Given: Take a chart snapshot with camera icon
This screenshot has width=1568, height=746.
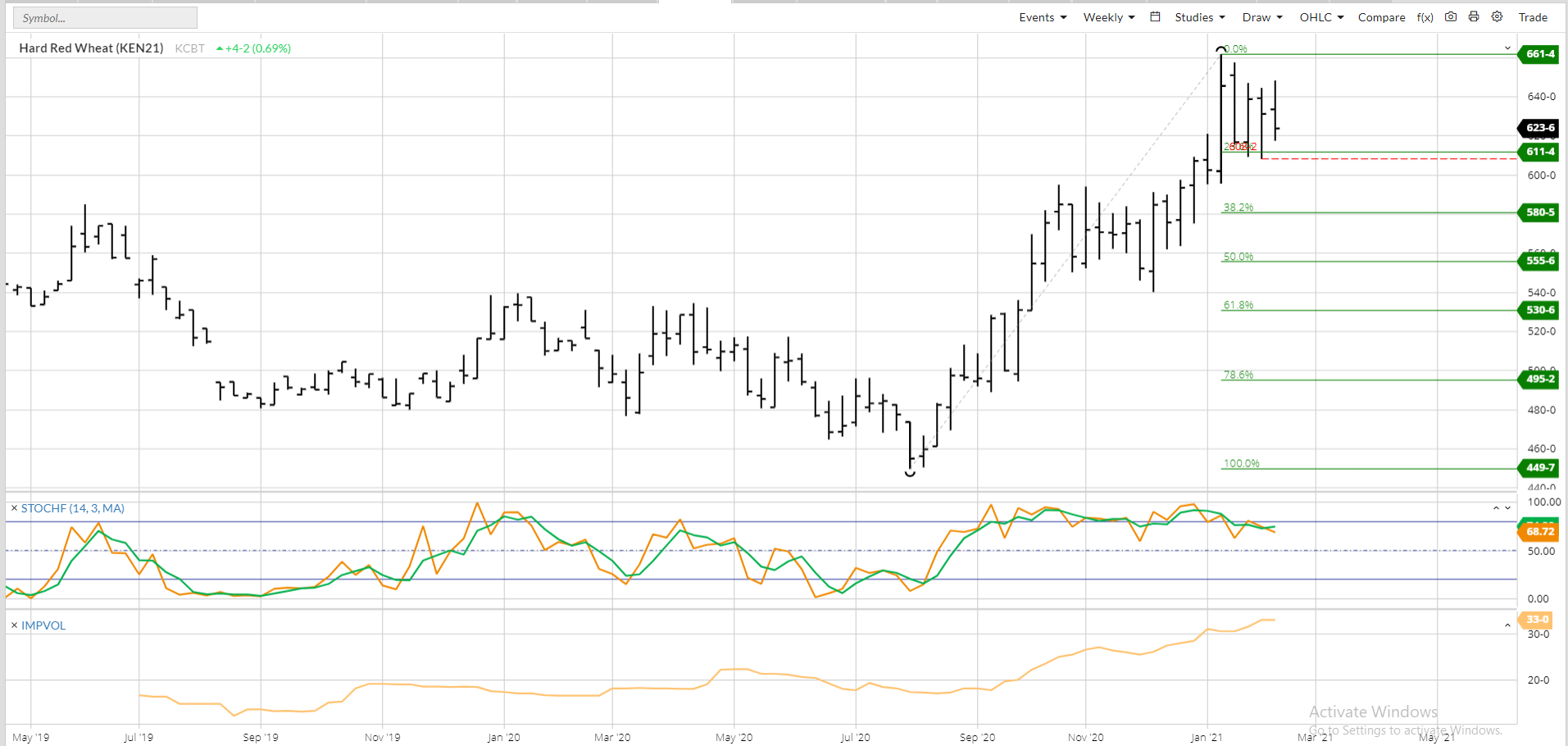Looking at the screenshot, I should pyautogui.click(x=1451, y=16).
